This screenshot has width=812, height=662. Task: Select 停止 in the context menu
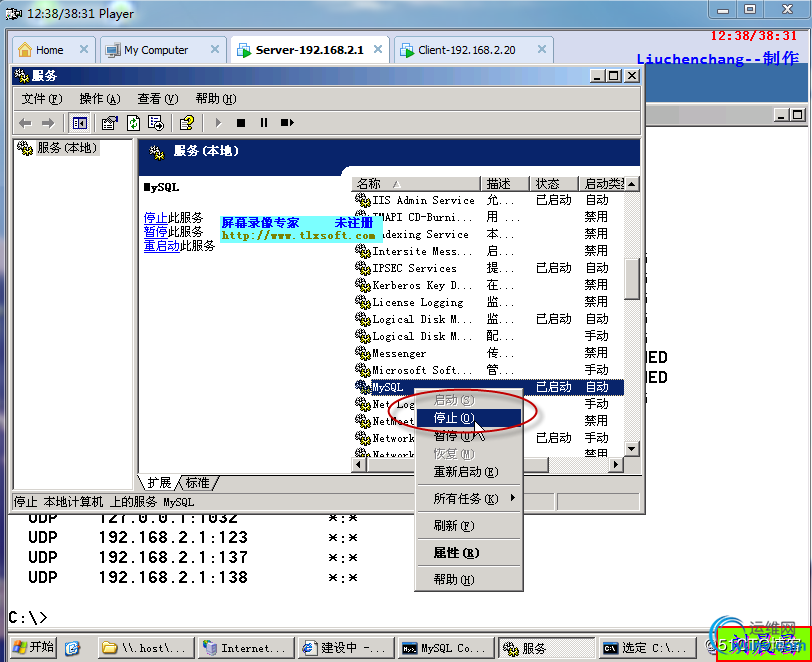[453, 417]
